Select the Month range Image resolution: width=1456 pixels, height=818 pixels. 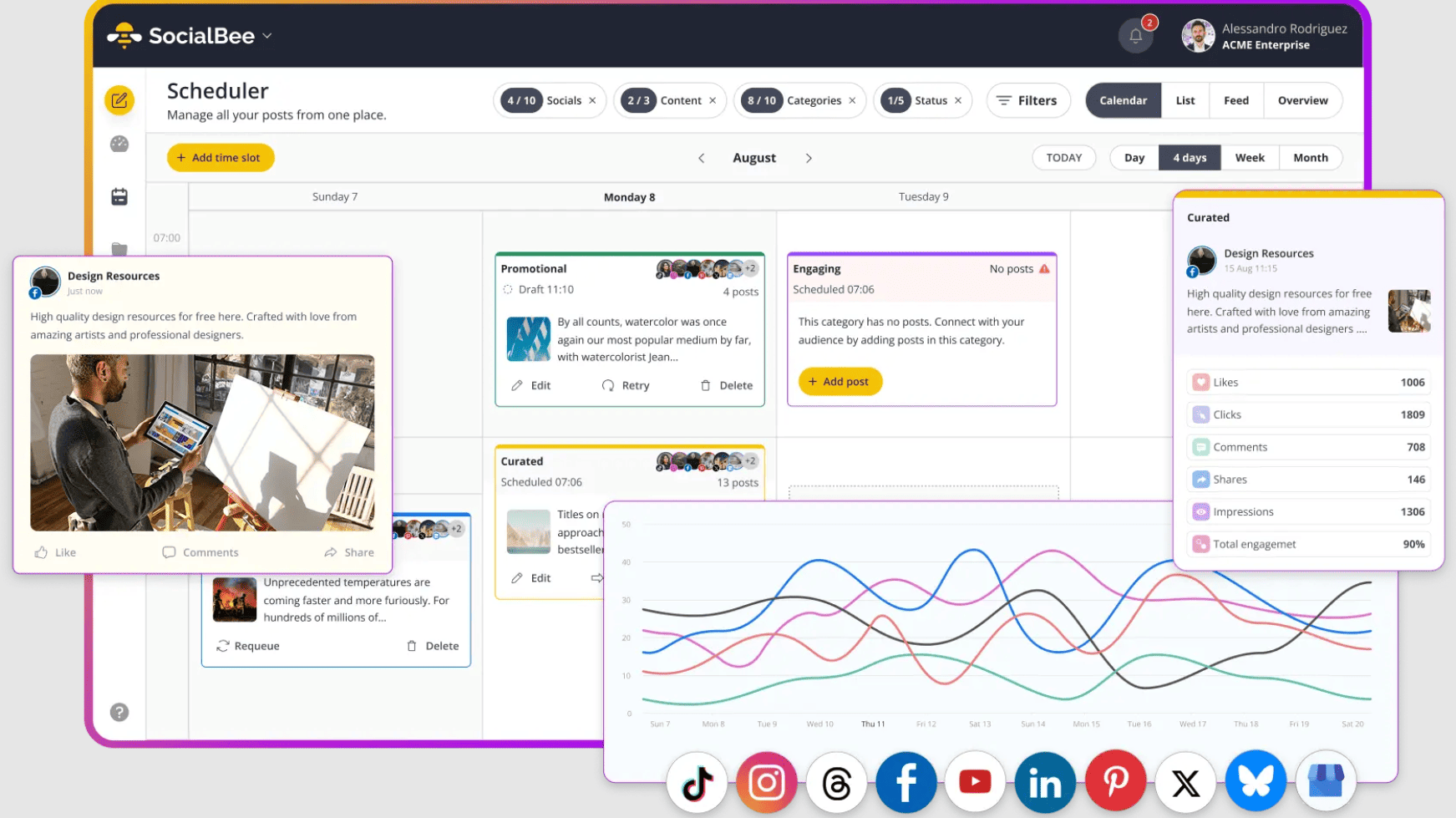tap(1311, 158)
